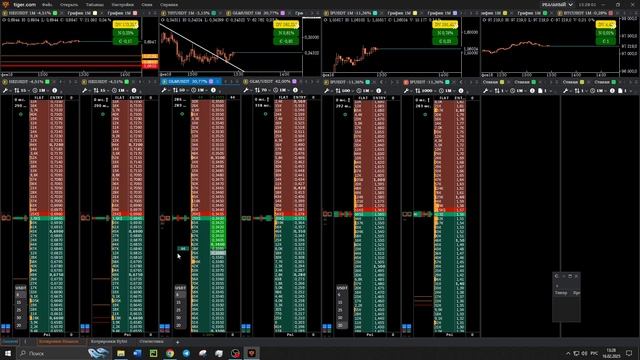Open the Открыть menu
This screenshot has width=640, height=360.
[x=69, y=4]
